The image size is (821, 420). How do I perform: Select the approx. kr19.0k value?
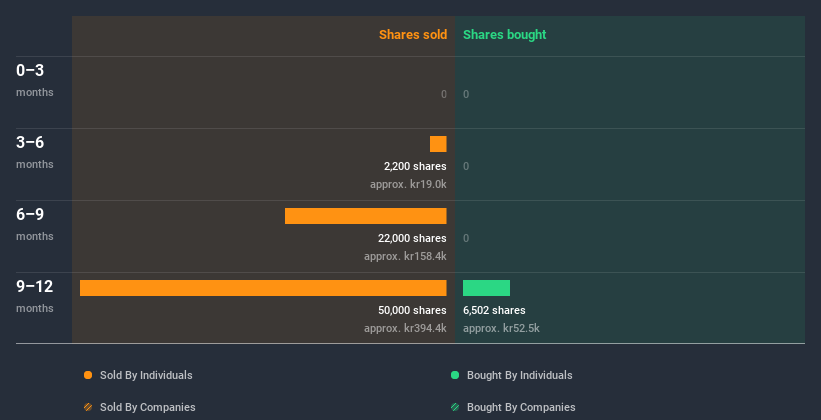click(x=408, y=184)
